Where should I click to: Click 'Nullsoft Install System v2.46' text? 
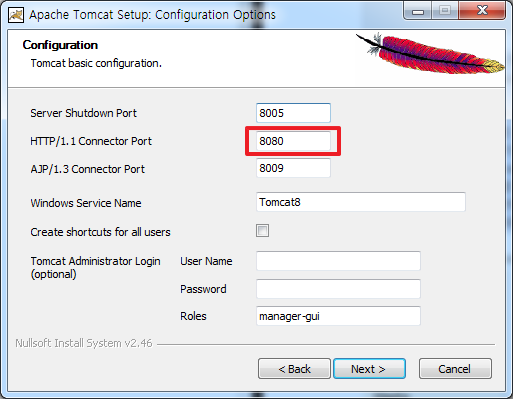tap(84, 343)
